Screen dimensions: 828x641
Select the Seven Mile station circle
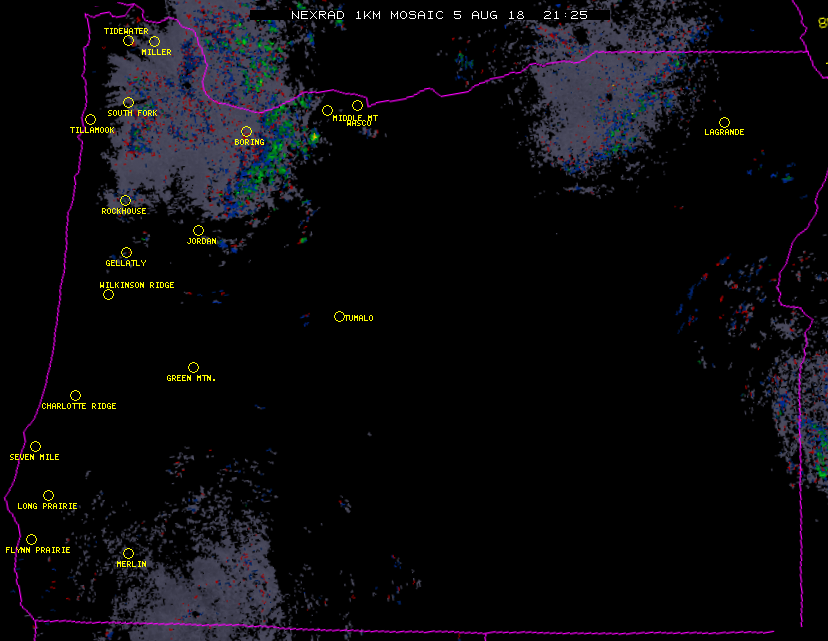click(35, 446)
